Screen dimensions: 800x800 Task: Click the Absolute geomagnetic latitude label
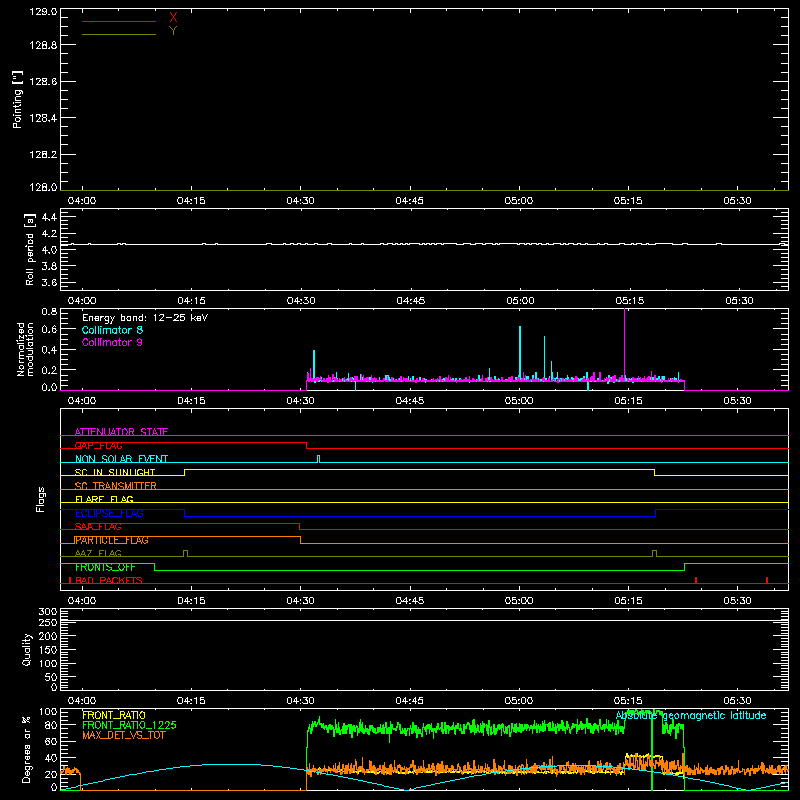[x=691, y=716]
